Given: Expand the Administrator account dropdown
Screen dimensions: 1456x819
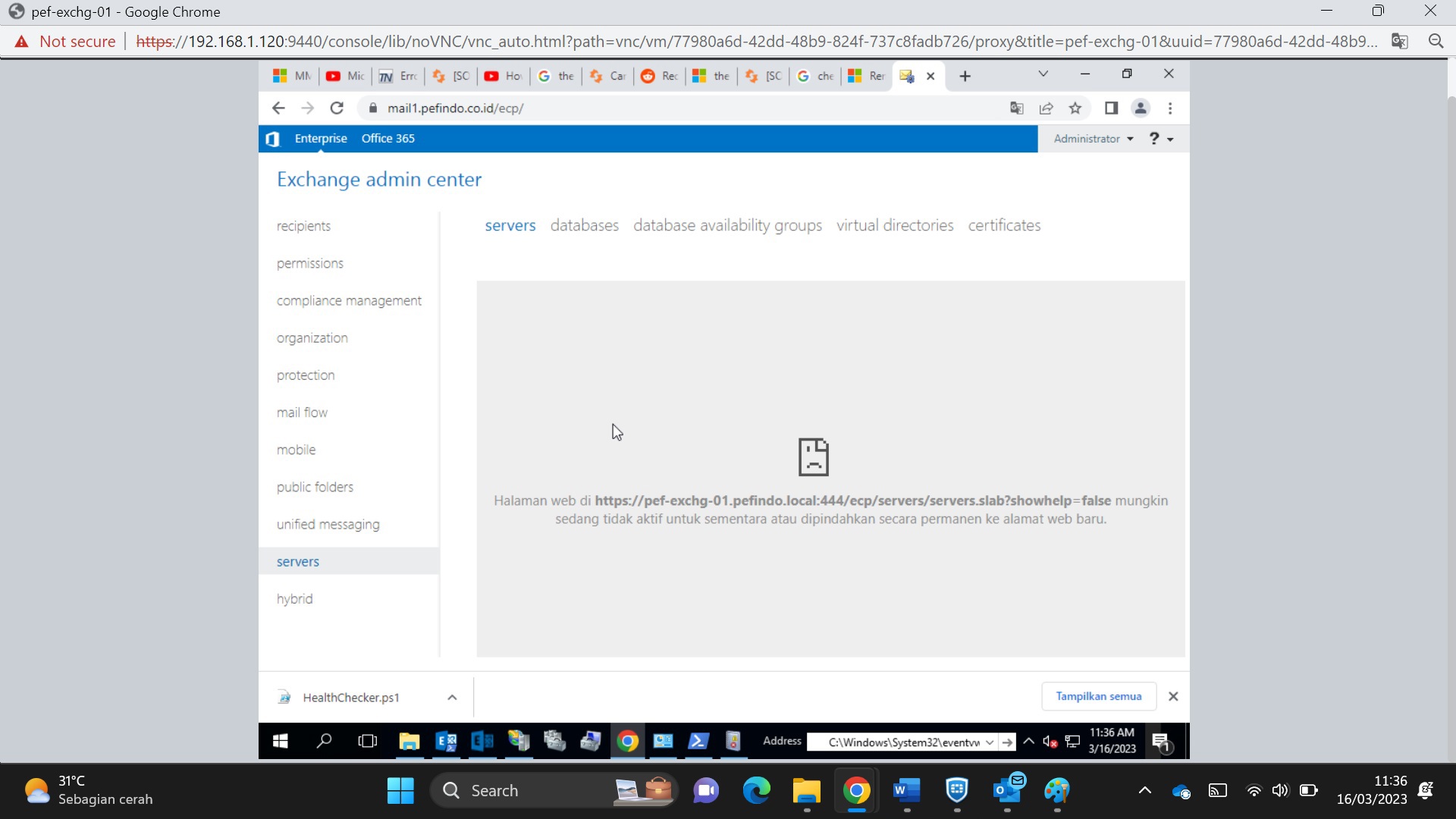Looking at the screenshot, I should (1092, 138).
